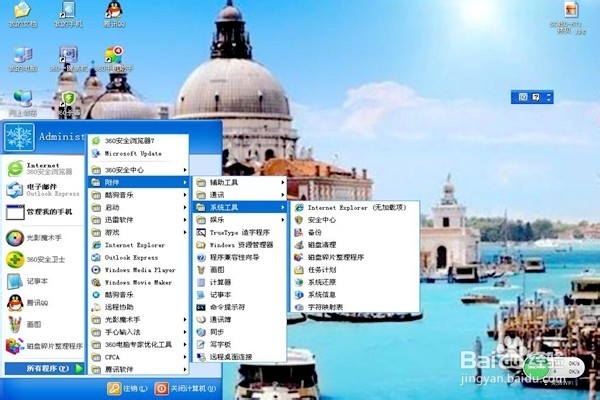
Task: Open 光影魔术手 in the Start menu's recent list
Action: 44,238
